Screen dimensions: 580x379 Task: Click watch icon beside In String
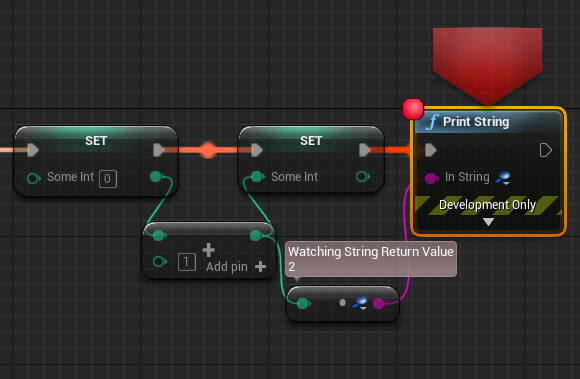click(x=503, y=178)
